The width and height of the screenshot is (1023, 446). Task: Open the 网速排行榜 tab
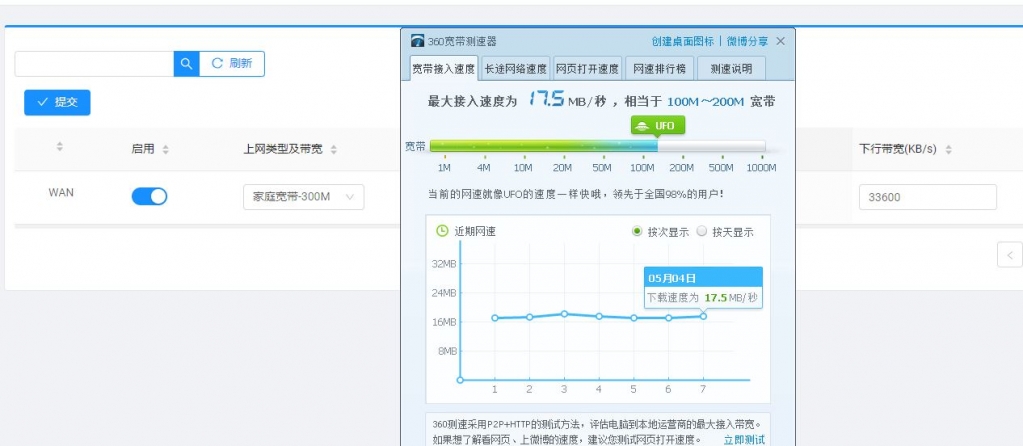coord(659,68)
